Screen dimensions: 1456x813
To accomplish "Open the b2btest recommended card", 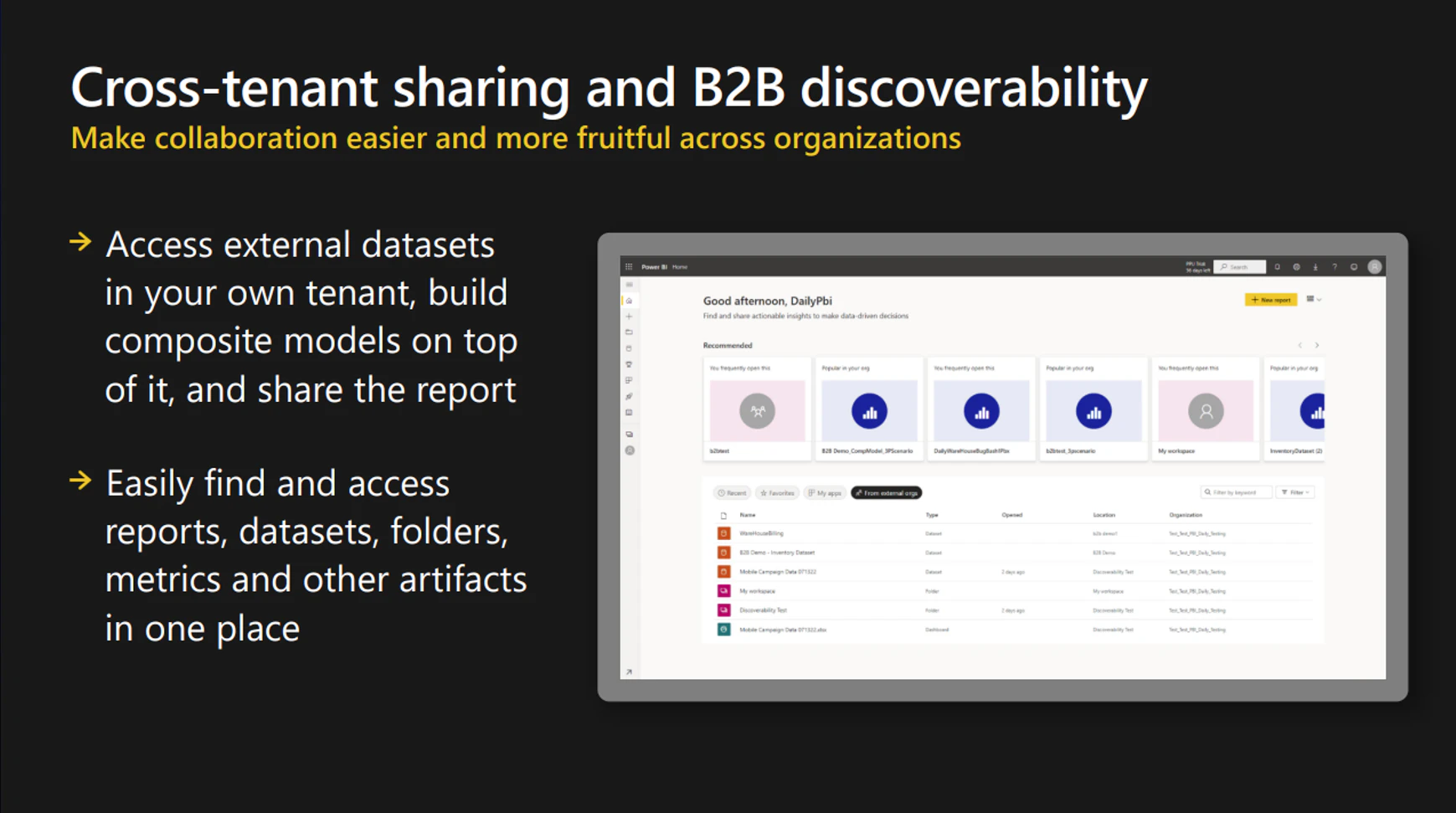I will [757, 409].
